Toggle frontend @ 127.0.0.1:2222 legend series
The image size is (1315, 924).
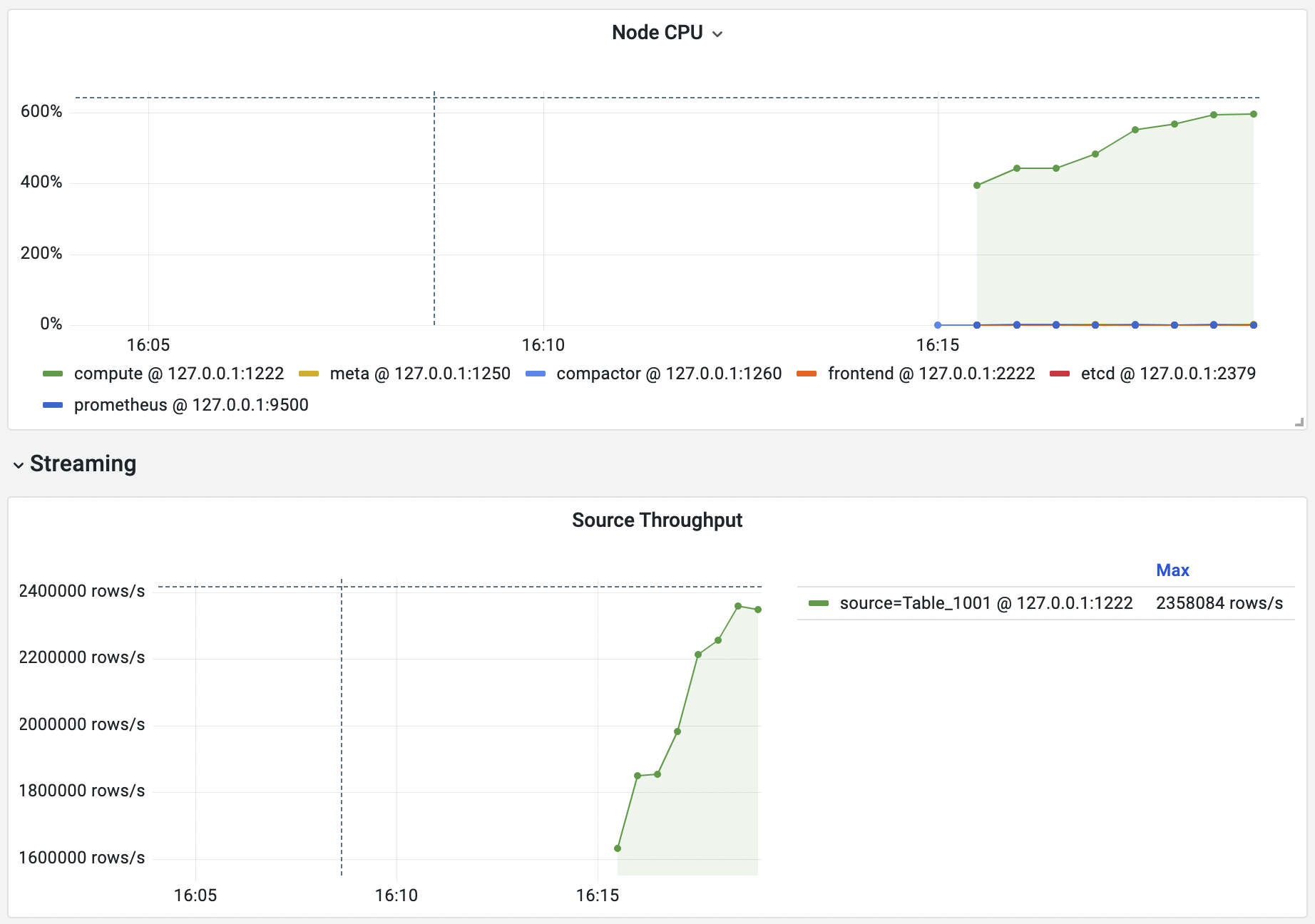click(x=931, y=374)
